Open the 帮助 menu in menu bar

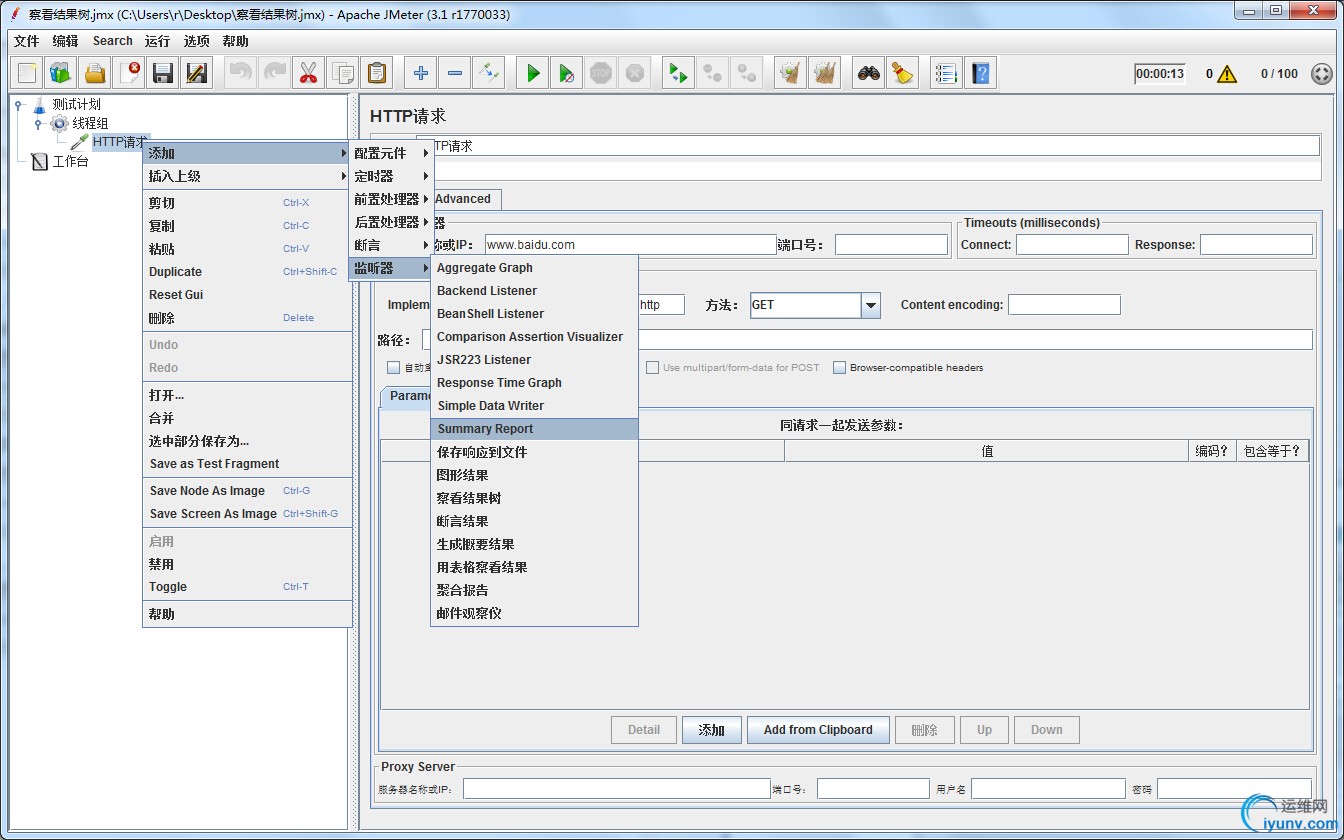point(236,41)
